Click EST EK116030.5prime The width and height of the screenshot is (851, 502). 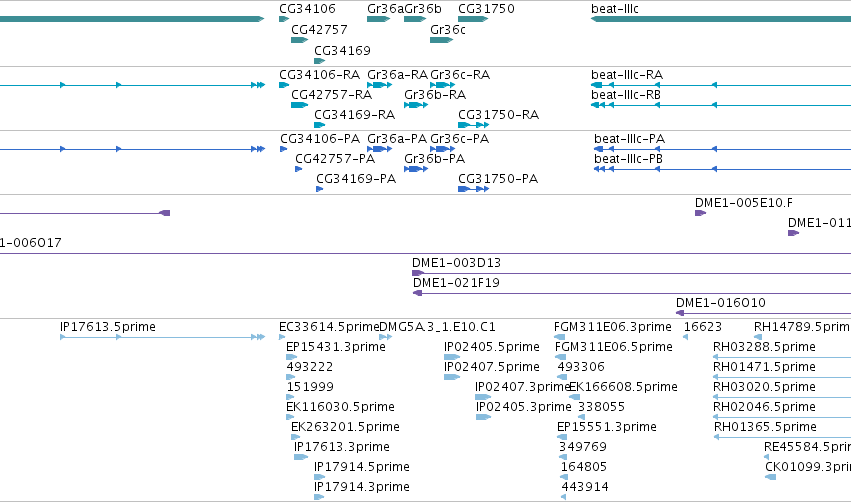pyautogui.click(x=340, y=406)
